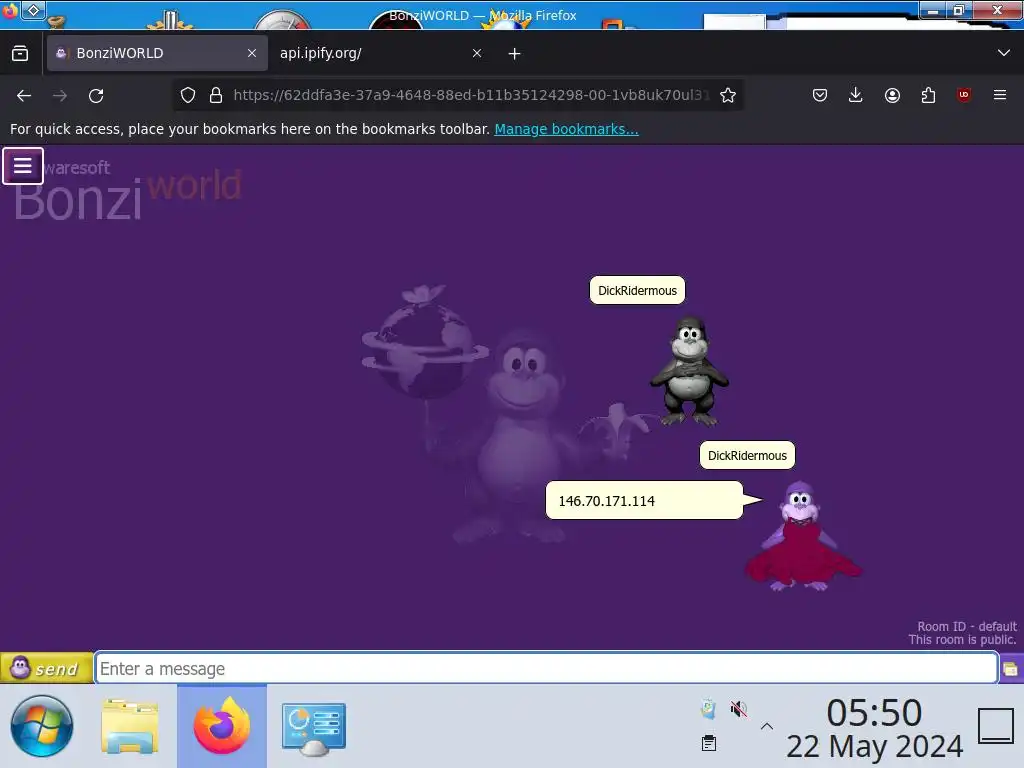The height and width of the screenshot is (768, 1024).
Task: Open Save to Pocket
Action: pos(820,95)
